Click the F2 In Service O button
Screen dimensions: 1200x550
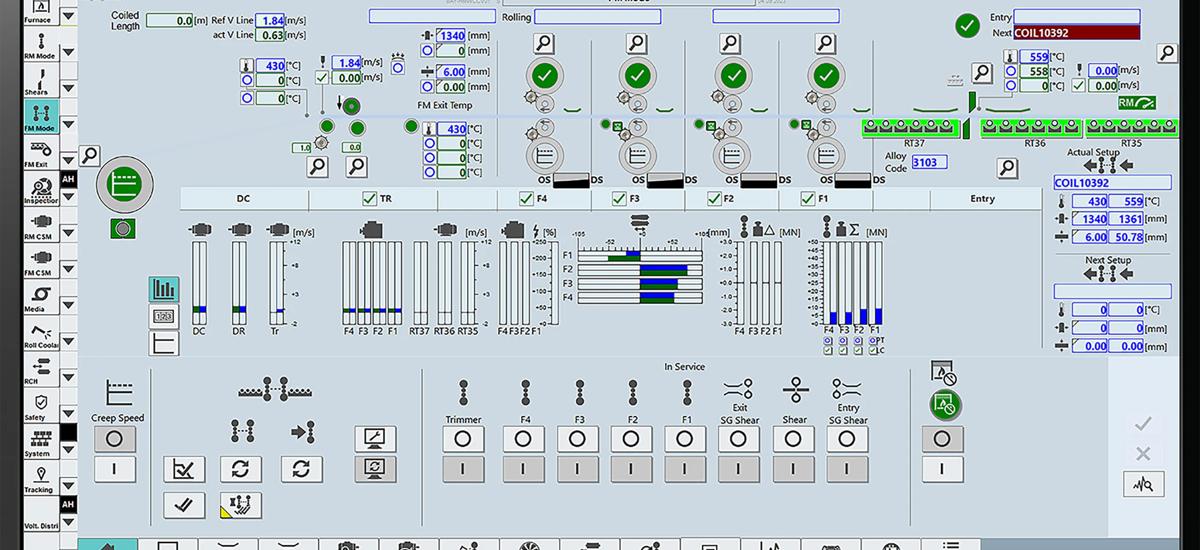click(631, 439)
